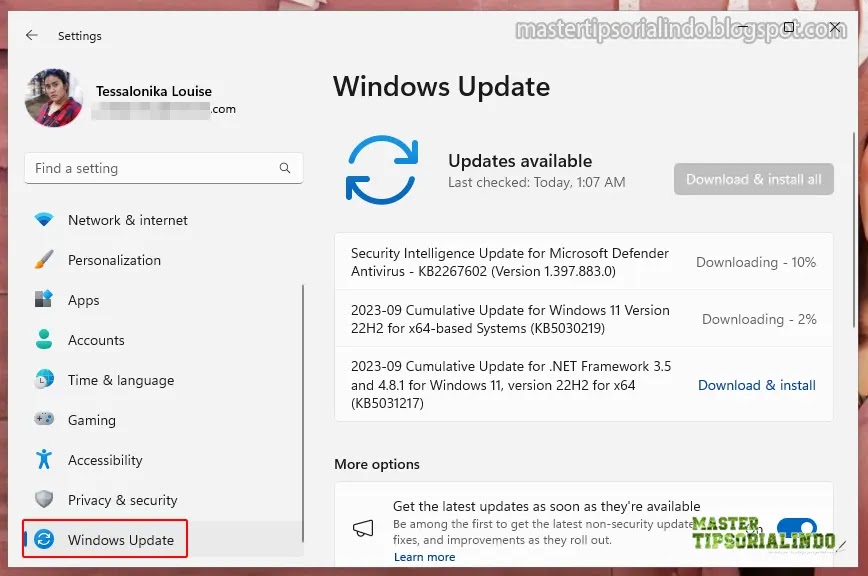
Task: Minimize the Settings window
Action: (743, 27)
